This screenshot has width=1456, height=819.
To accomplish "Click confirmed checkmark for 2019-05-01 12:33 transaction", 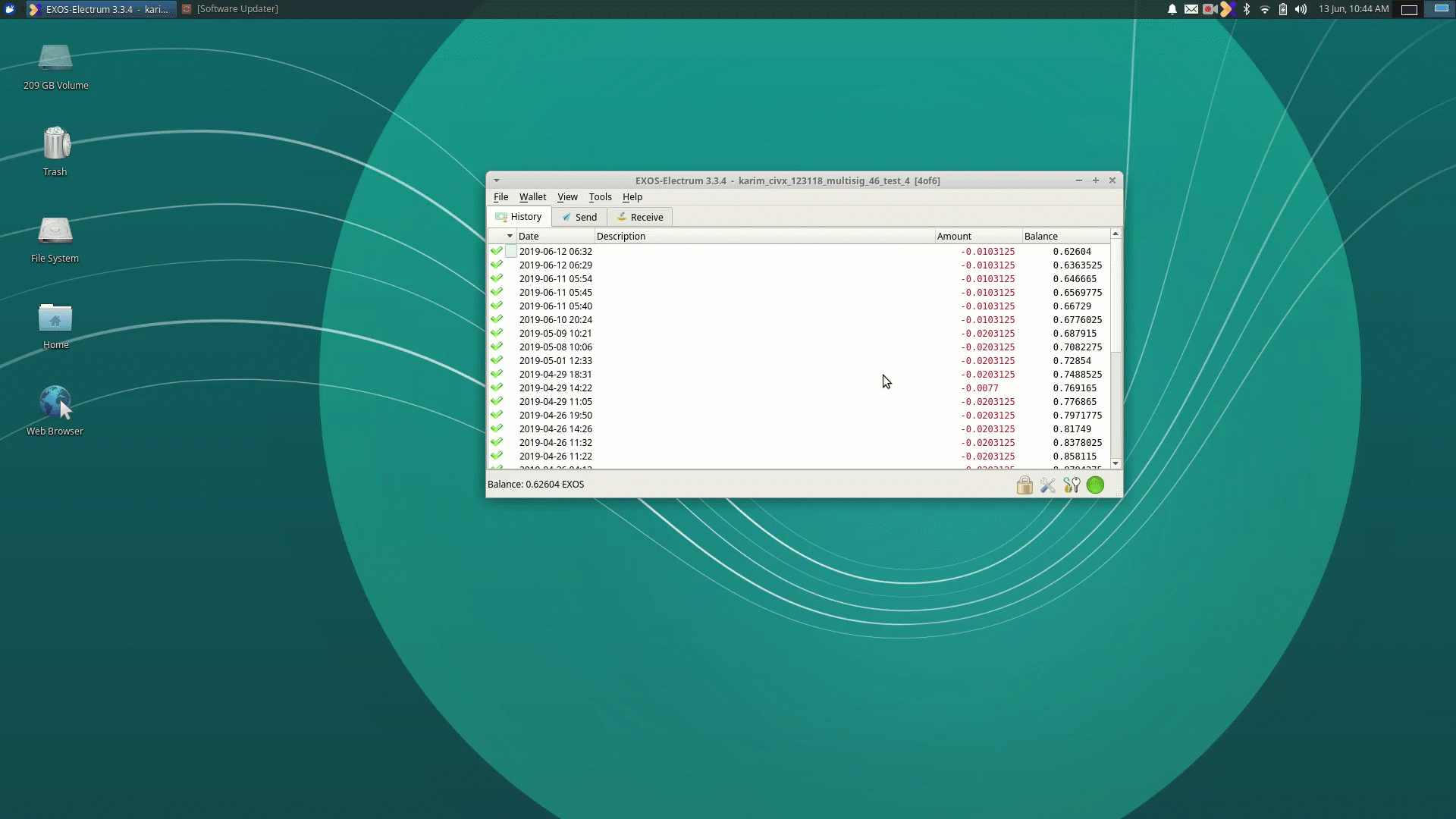I will [x=497, y=360].
